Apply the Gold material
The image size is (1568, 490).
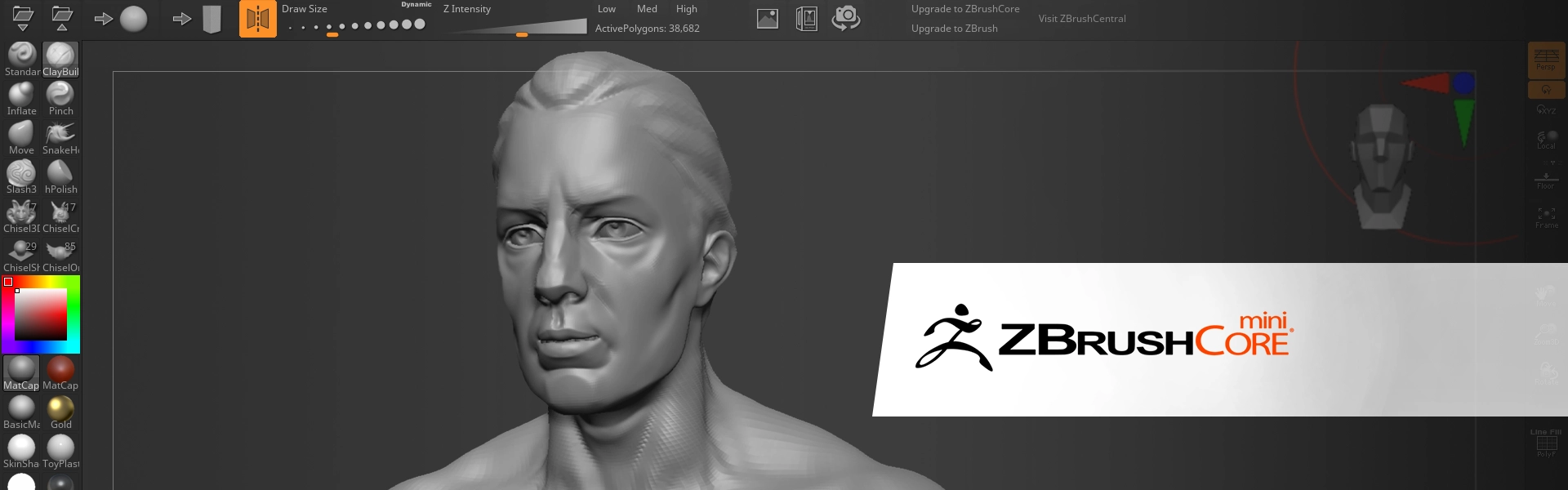60,411
